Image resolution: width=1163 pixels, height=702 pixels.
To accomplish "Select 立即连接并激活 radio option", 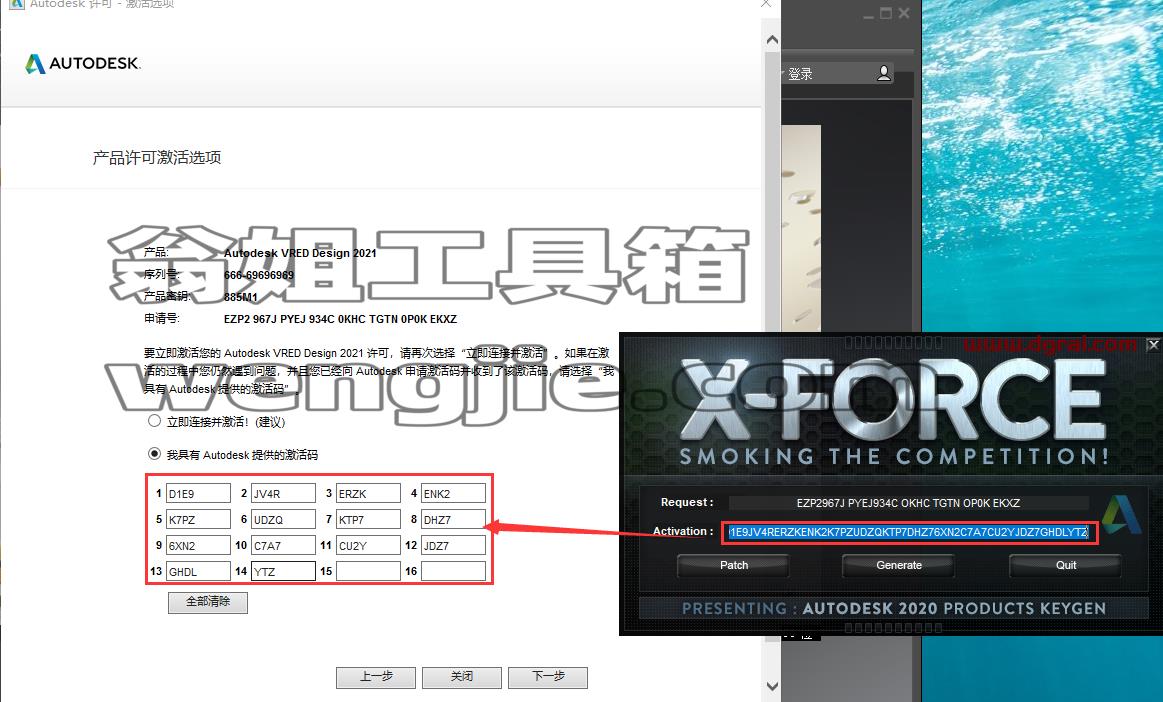I will click(154, 421).
